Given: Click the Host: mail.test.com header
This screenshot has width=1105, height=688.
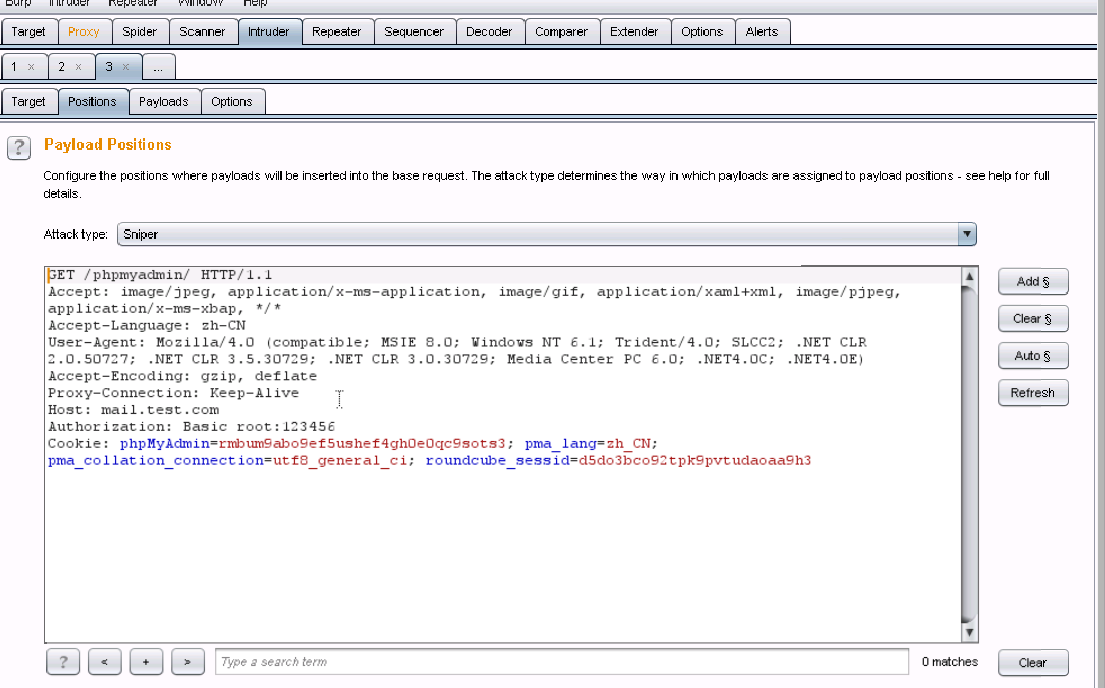Looking at the screenshot, I should [133, 410].
